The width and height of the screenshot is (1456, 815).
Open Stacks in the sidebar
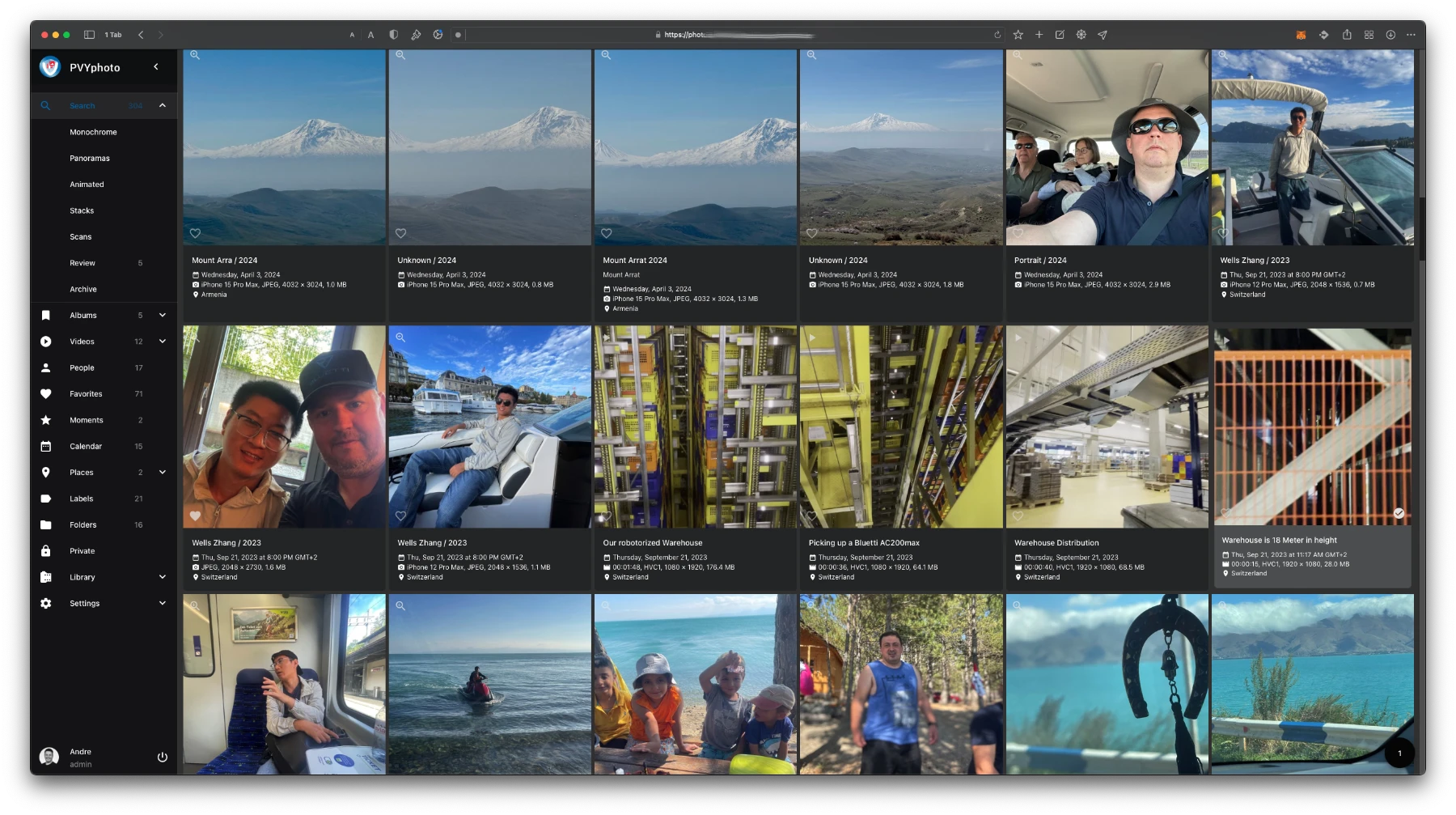click(82, 210)
